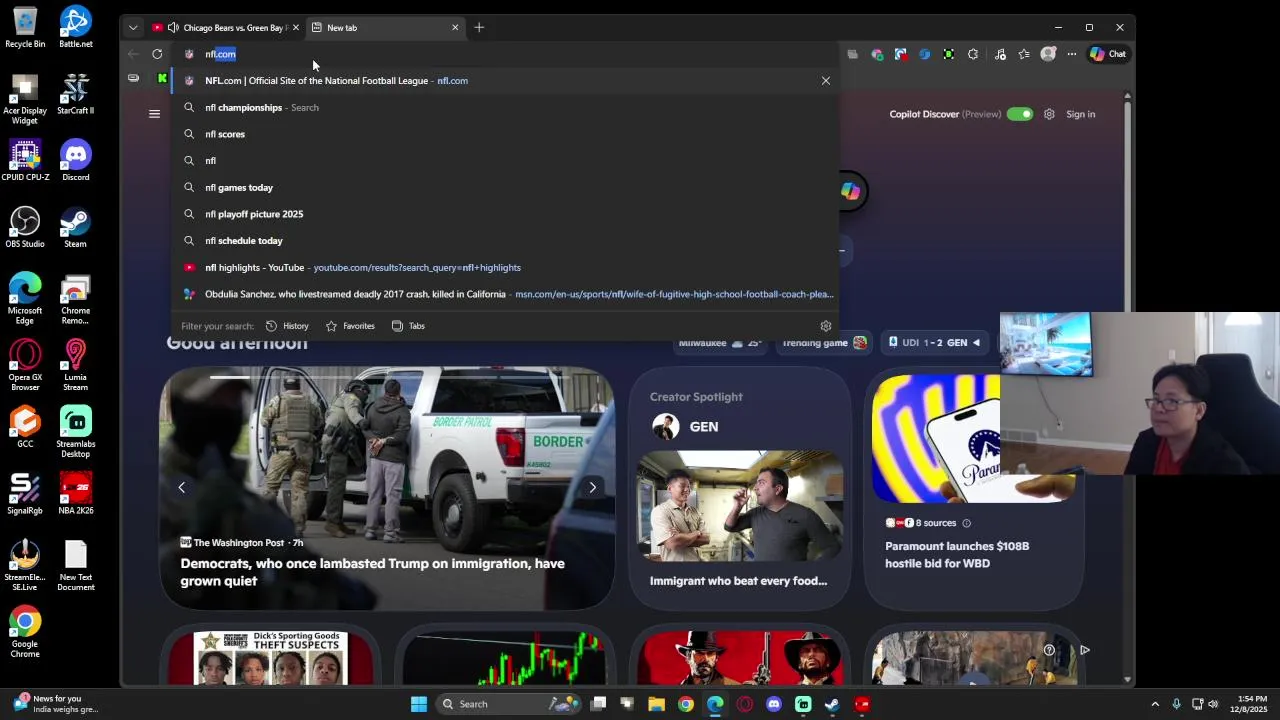The height and width of the screenshot is (720, 1280).
Task: Choose the 'nfl scores' suggestion
Action: (505, 134)
